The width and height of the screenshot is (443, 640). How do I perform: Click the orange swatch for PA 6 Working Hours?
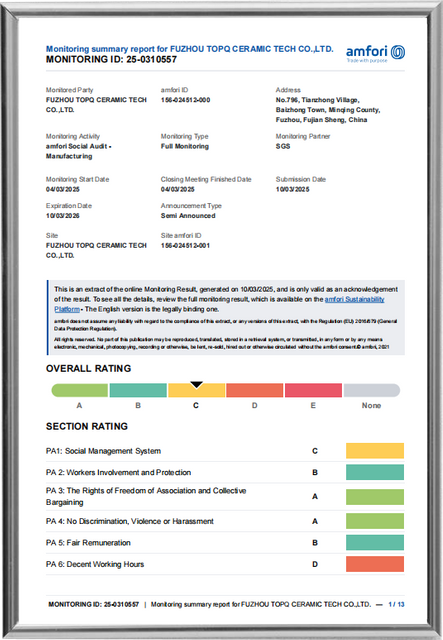click(375, 564)
